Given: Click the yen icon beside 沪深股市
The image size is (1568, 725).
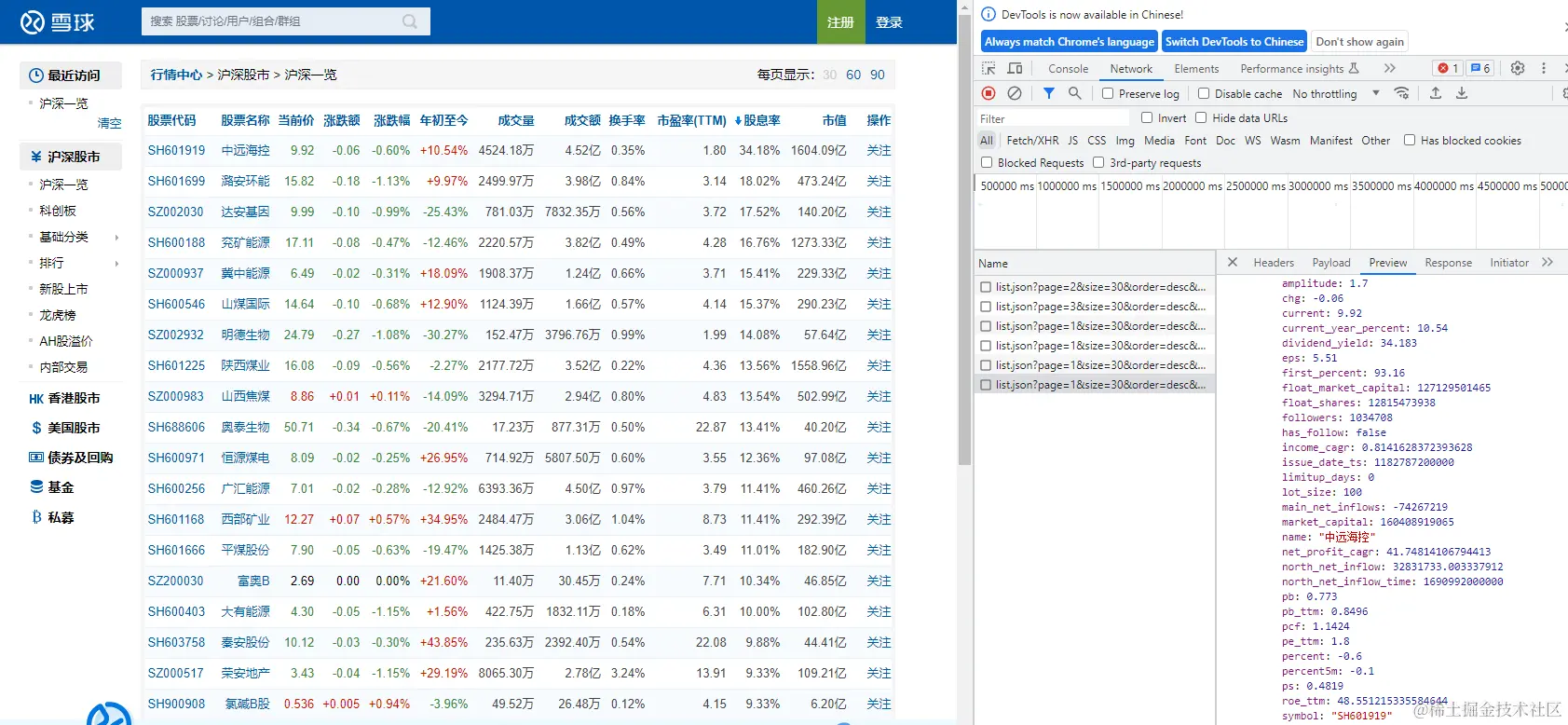Looking at the screenshot, I should [x=36, y=157].
